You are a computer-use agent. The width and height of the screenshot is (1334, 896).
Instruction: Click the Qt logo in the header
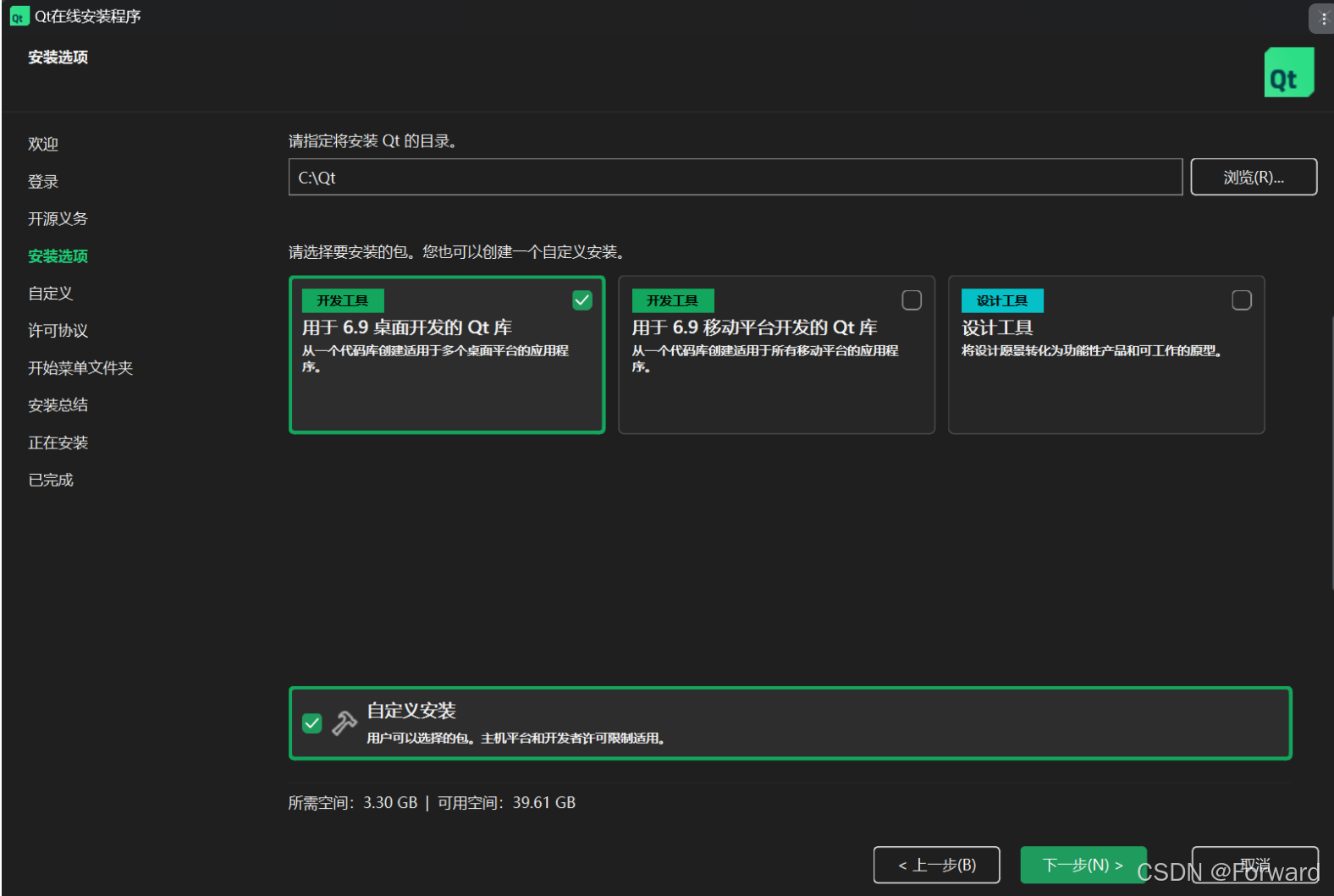click(x=1288, y=73)
